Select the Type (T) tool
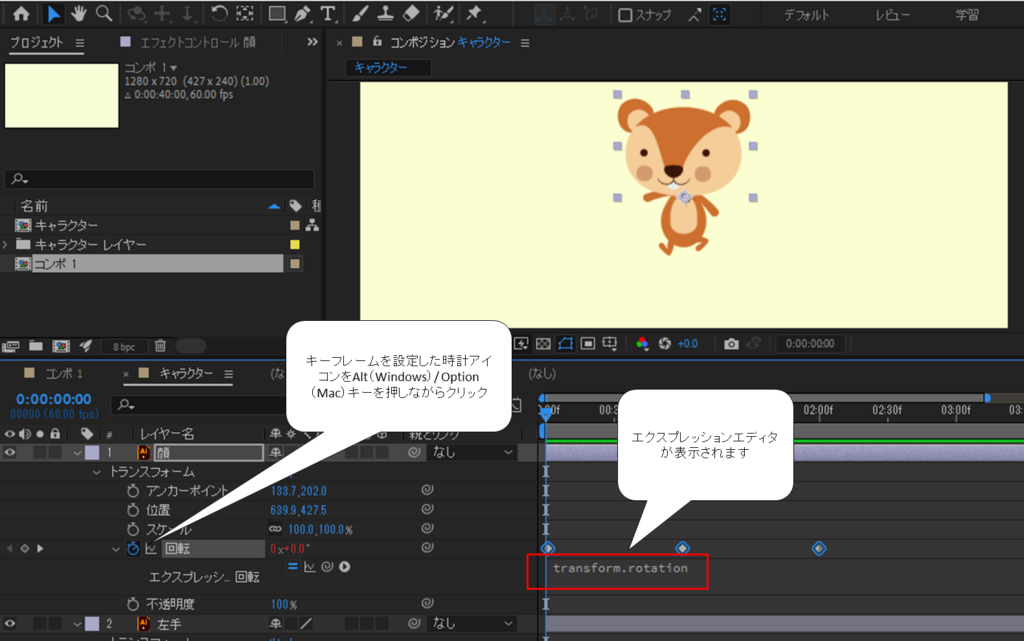This screenshot has width=1024, height=641. [328, 14]
